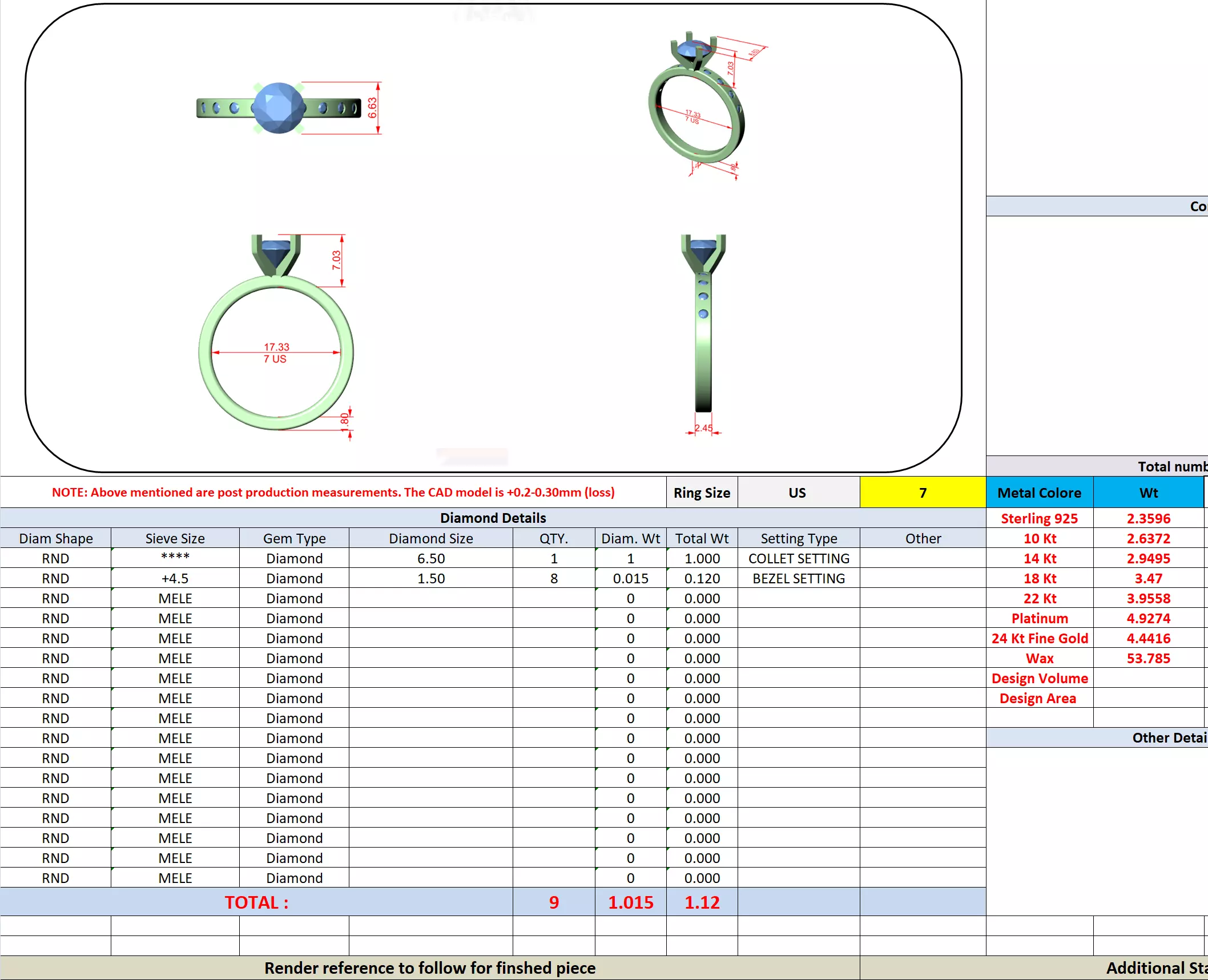Click the Sieve Size +4.5 cell

[175, 578]
